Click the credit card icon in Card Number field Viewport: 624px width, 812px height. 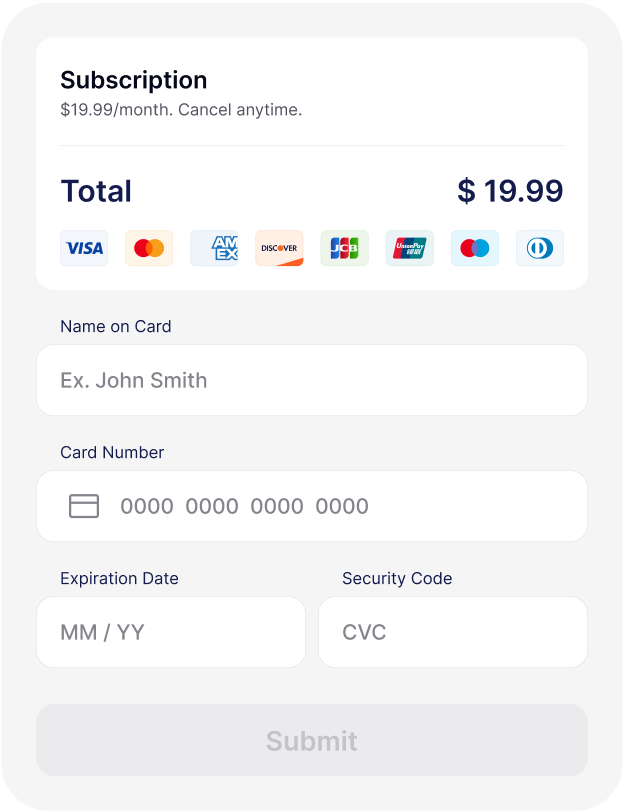pos(84,506)
